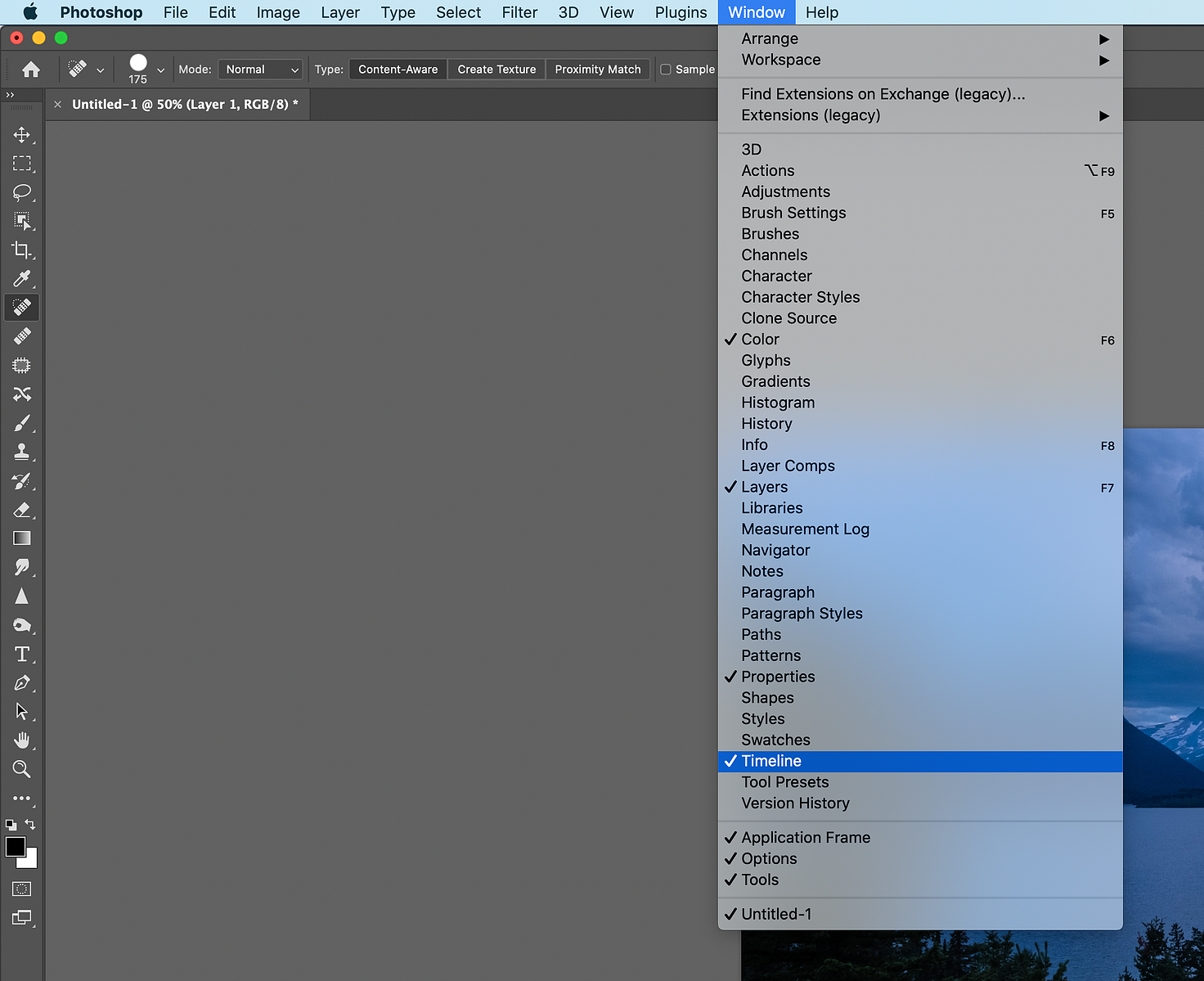Click the white background color swatch
This screenshot has height=981, width=1204.
pos(31,861)
